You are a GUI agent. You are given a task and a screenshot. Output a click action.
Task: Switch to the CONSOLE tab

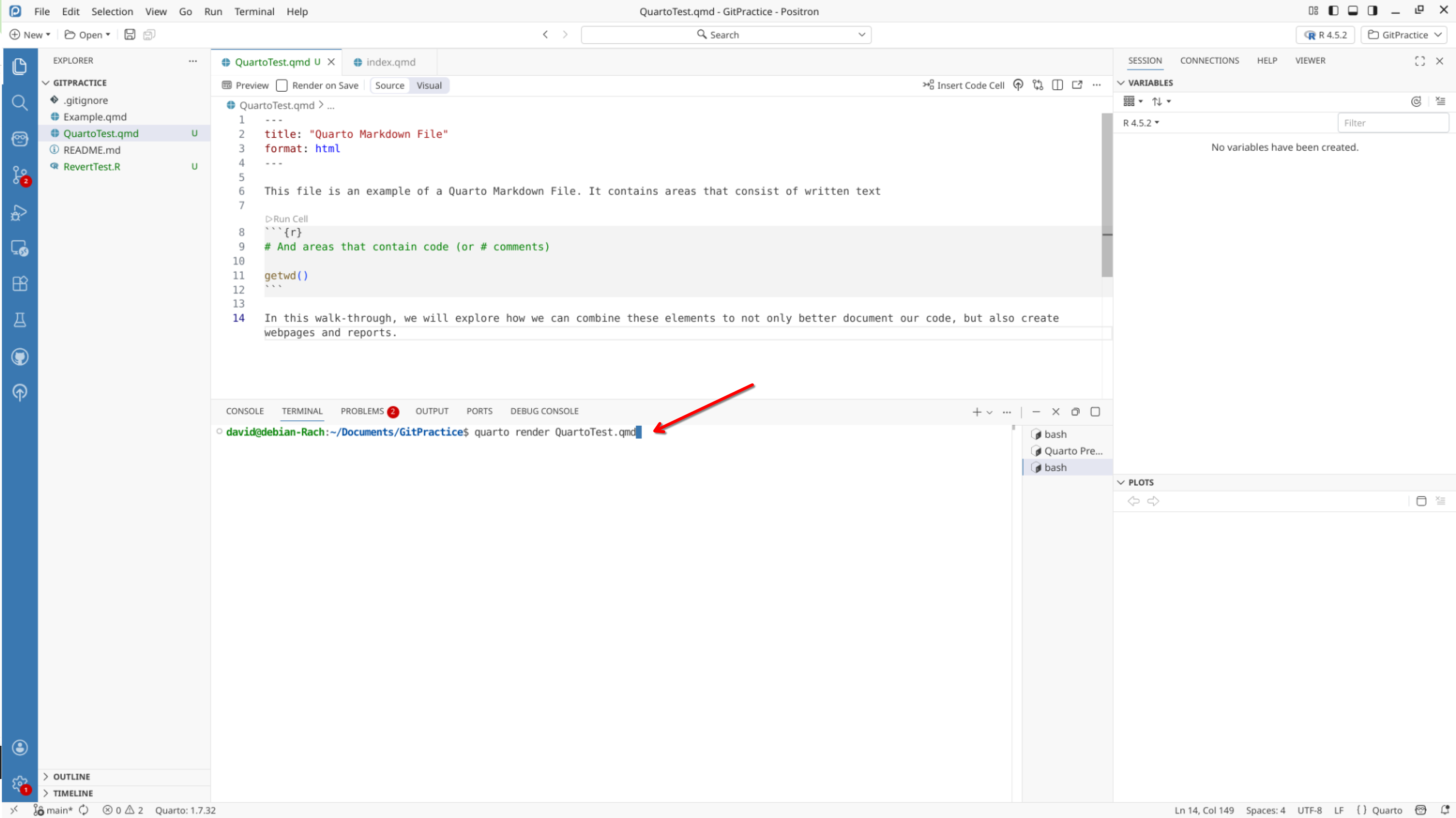point(245,411)
